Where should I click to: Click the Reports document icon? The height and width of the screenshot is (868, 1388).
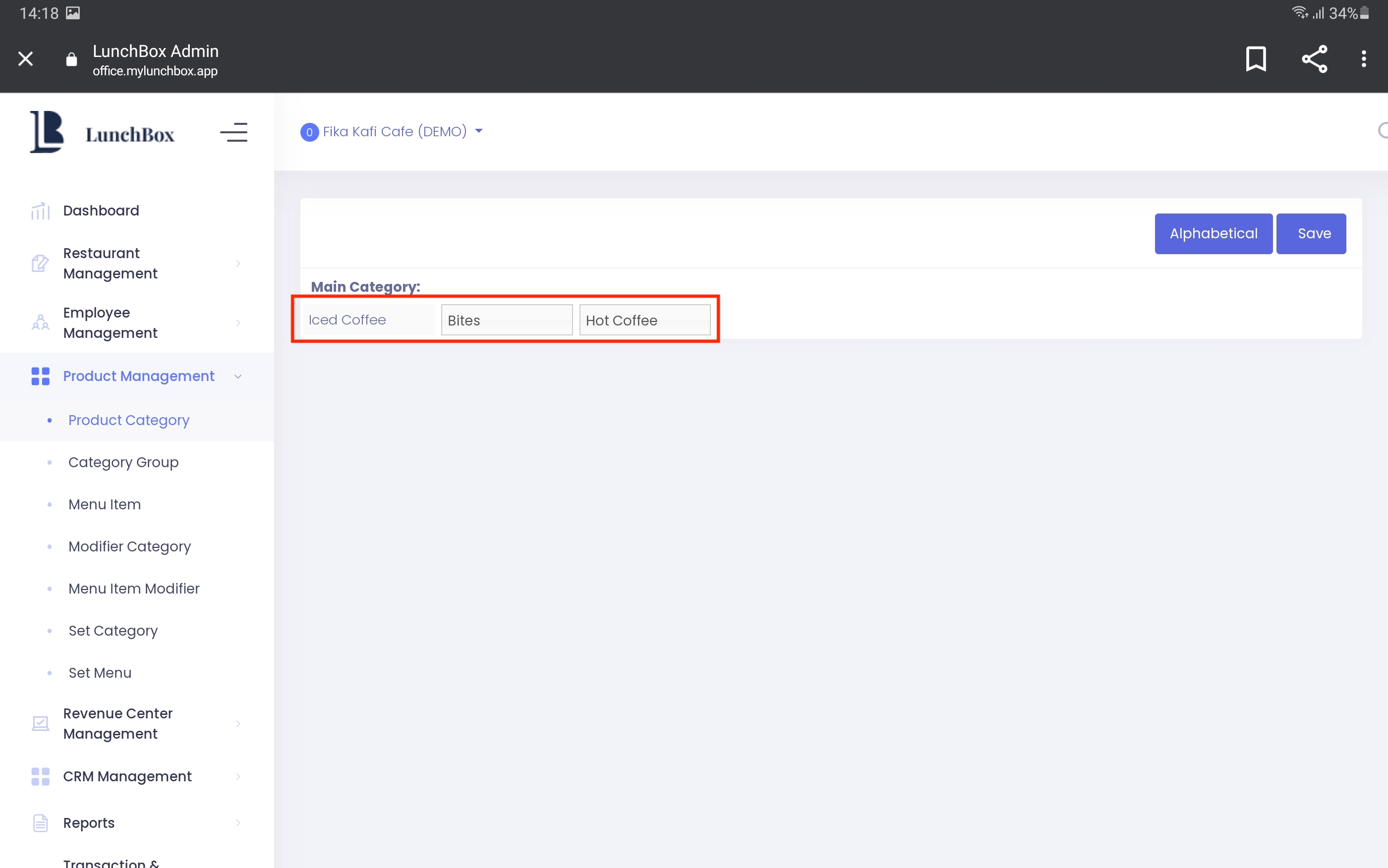40,822
